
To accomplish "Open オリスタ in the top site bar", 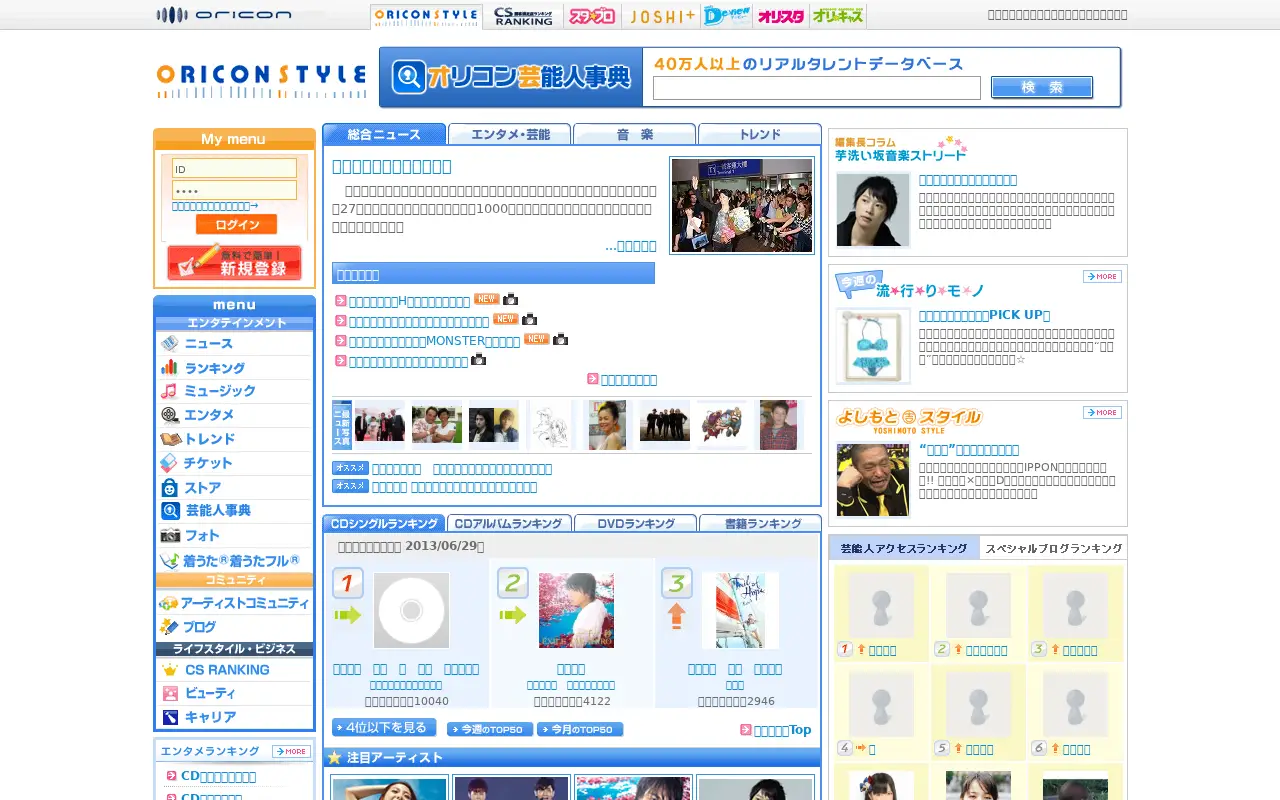I will [781, 16].
